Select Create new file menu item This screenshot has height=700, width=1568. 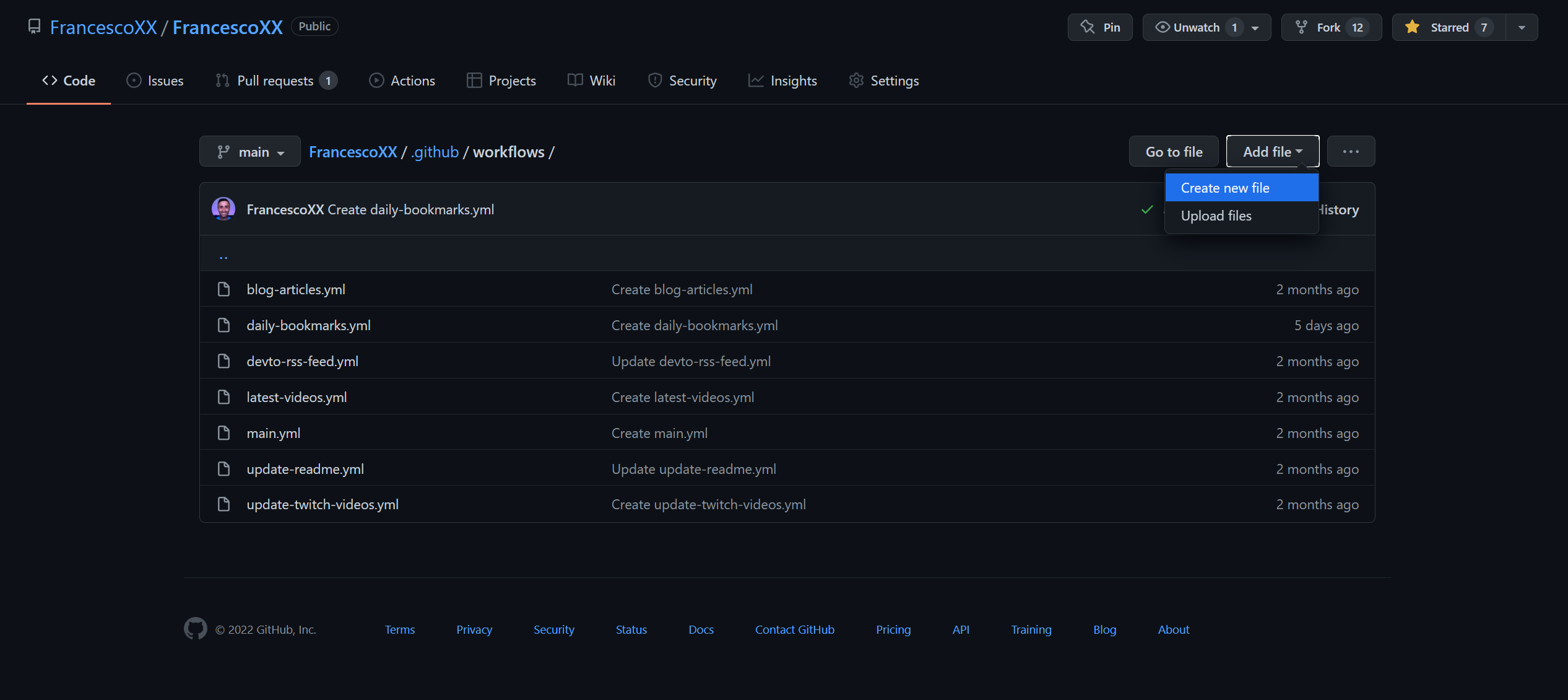(1242, 188)
